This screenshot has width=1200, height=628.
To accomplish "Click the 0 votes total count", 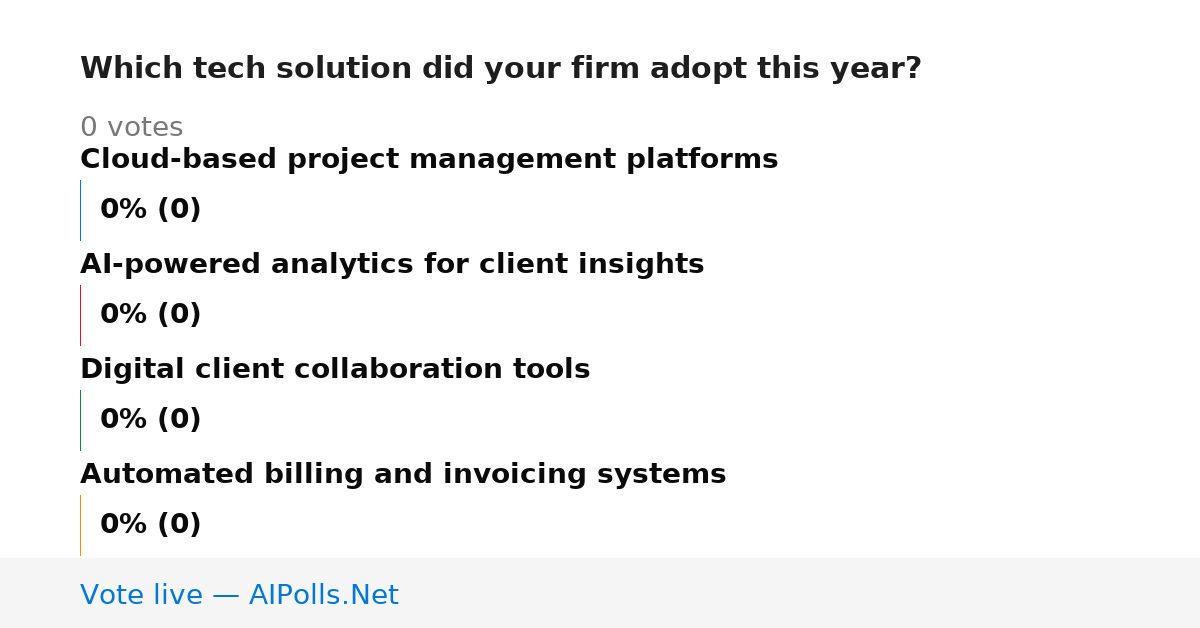I will click(131, 128).
